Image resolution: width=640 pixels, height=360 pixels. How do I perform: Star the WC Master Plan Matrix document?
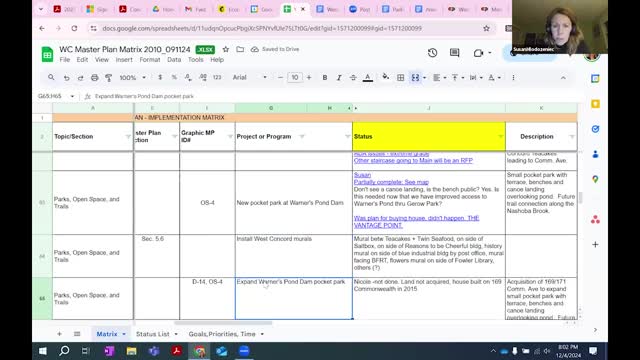[226, 49]
